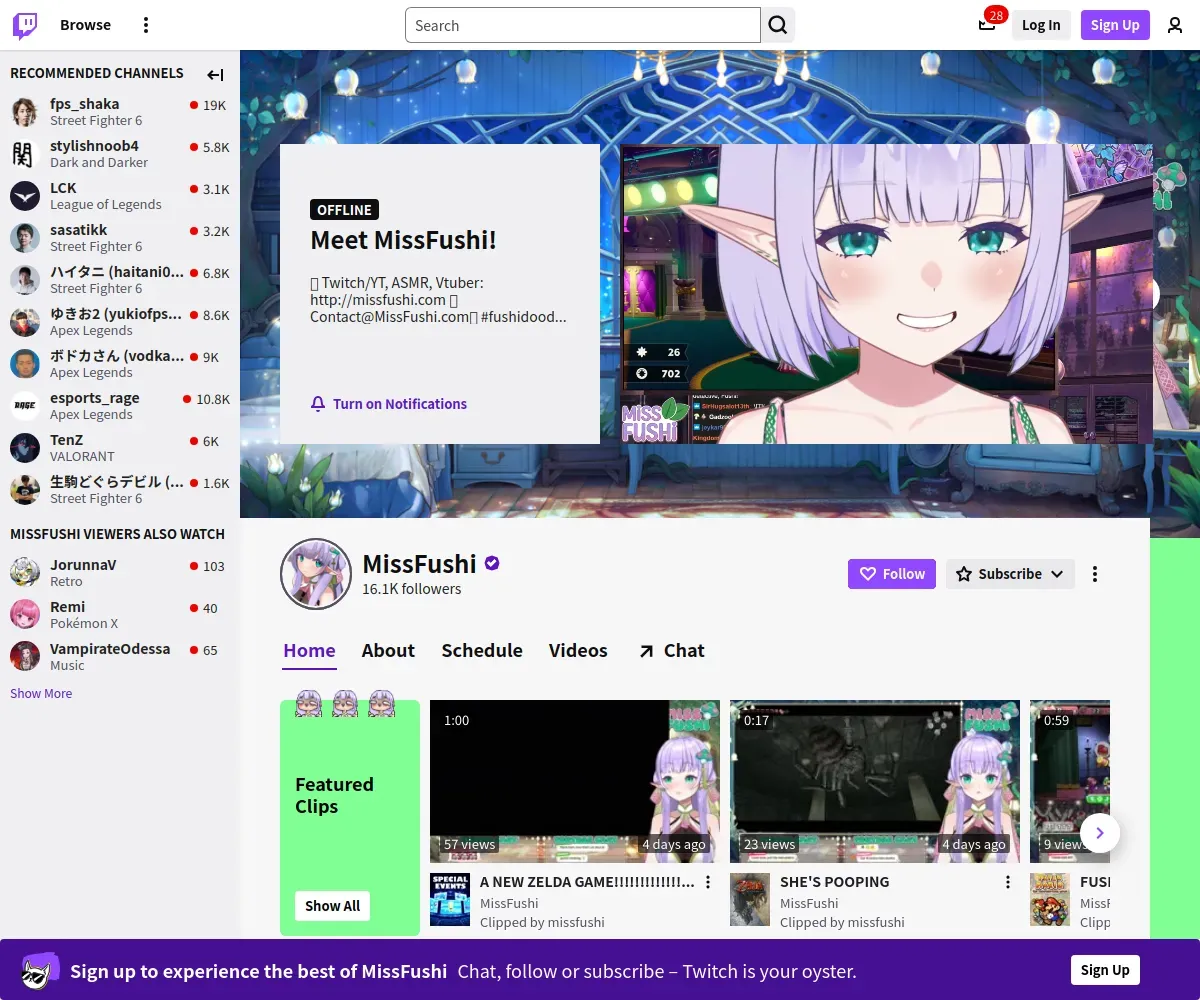Open ボドカさん (vodka...) channel row
This screenshot has height=1000, width=1200.
120,364
